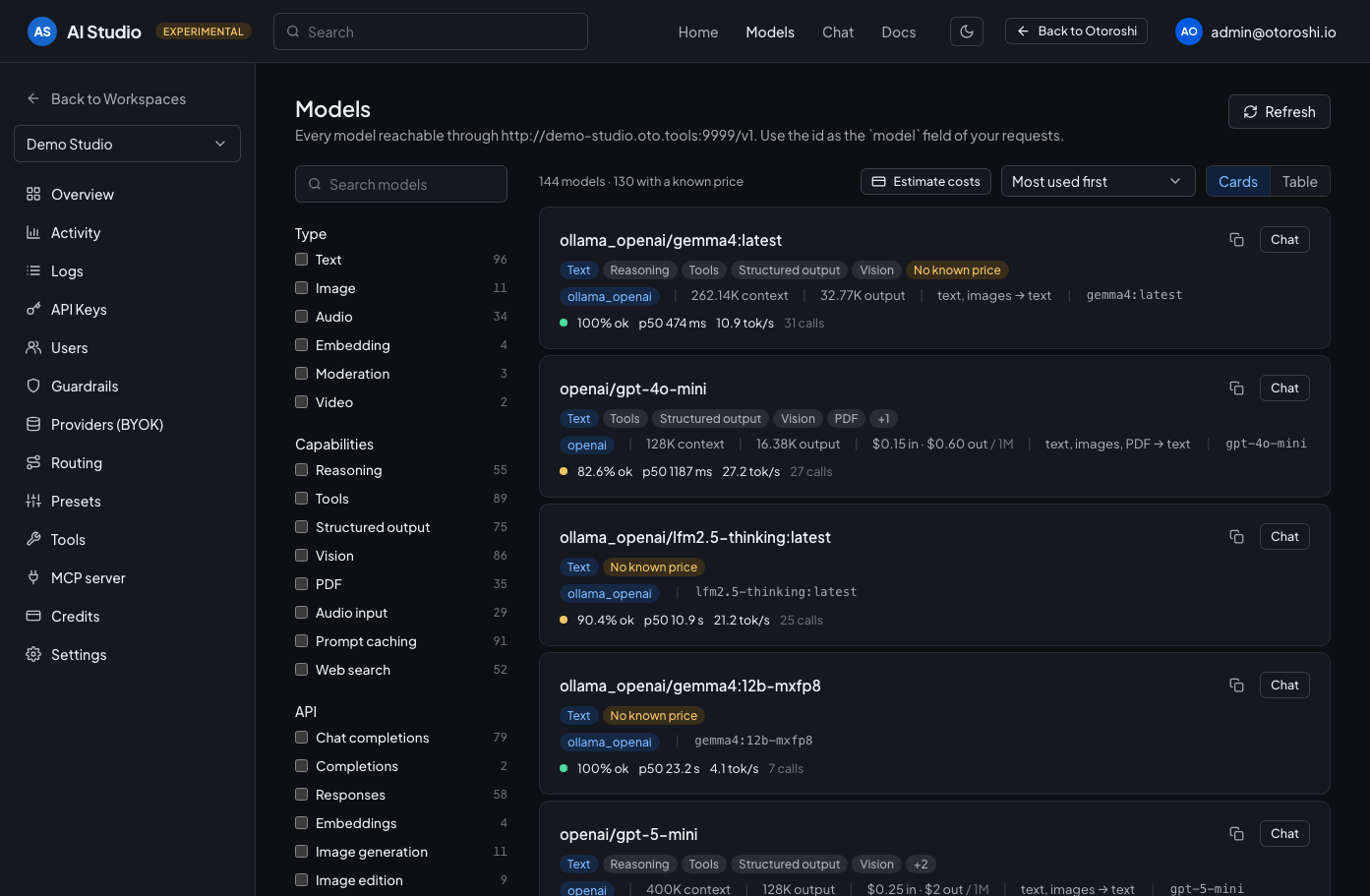Viewport: 1370px width, 896px height.
Task: Copy the gemma4:12b-mxfp8 model id
Action: [x=1236, y=686]
